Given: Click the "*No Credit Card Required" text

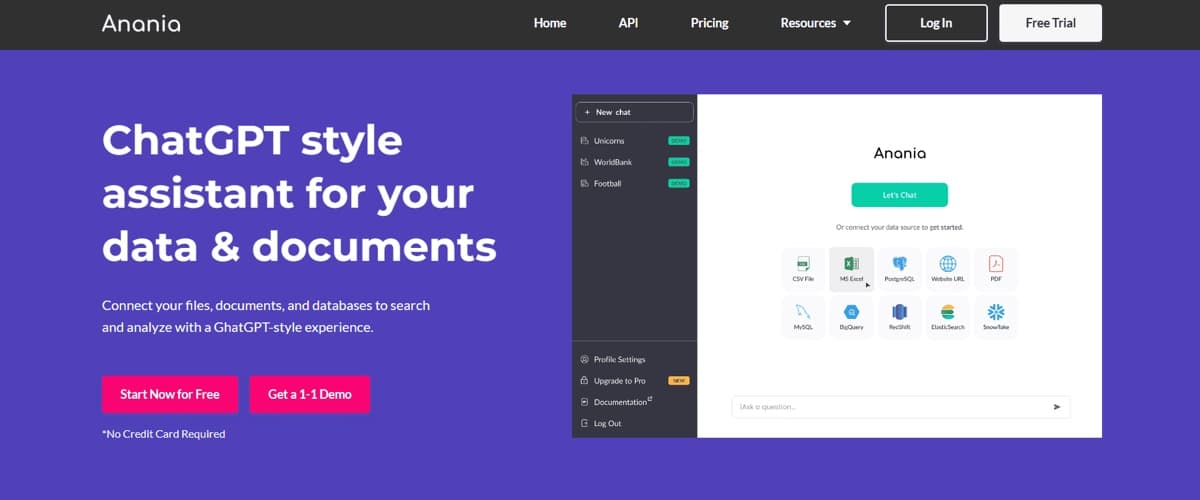Looking at the screenshot, I should (164, 434).
